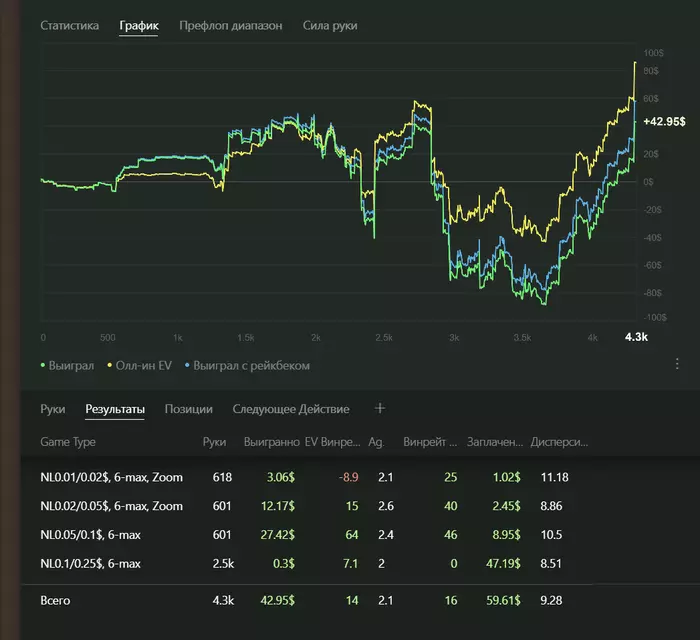Screen dimensions: 700x640
Task: Sort table by Game Type column header
Action: click(x=68, y=440)
